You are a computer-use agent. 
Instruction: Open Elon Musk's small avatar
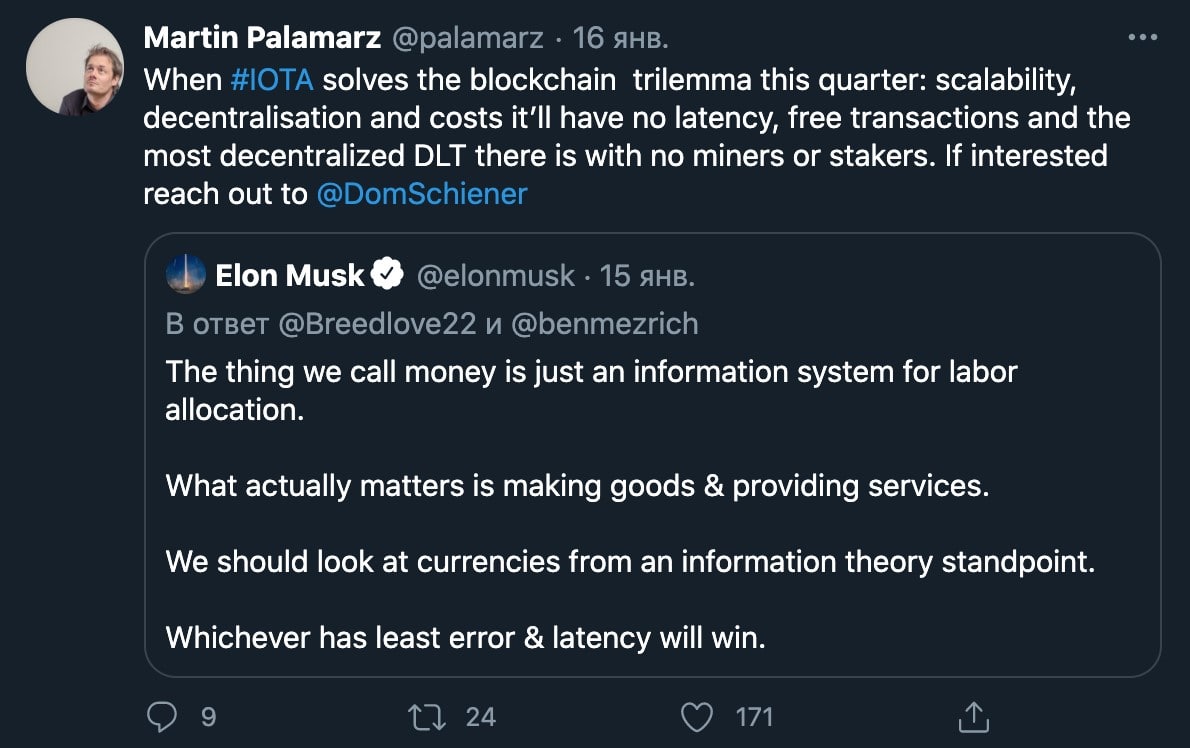point(185,275)
